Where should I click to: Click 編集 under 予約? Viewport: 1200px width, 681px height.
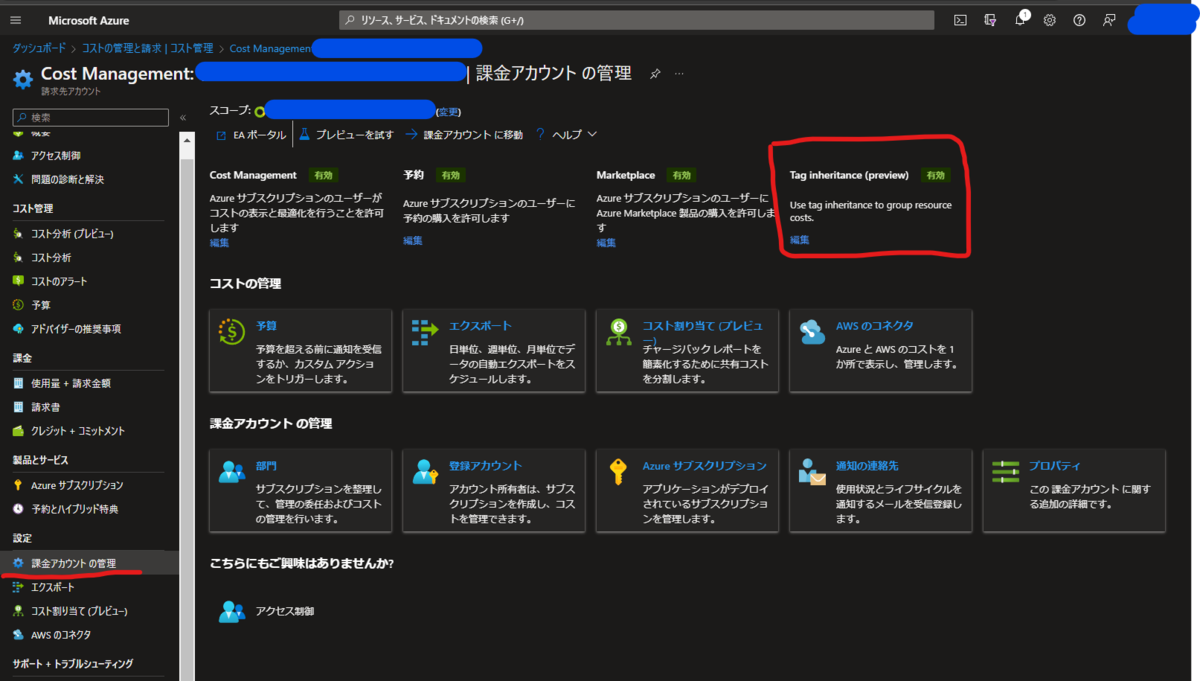coord(413,240)
